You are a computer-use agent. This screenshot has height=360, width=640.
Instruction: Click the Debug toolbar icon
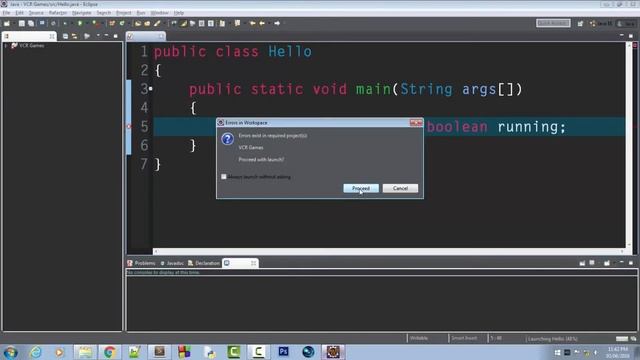[65, 23]
